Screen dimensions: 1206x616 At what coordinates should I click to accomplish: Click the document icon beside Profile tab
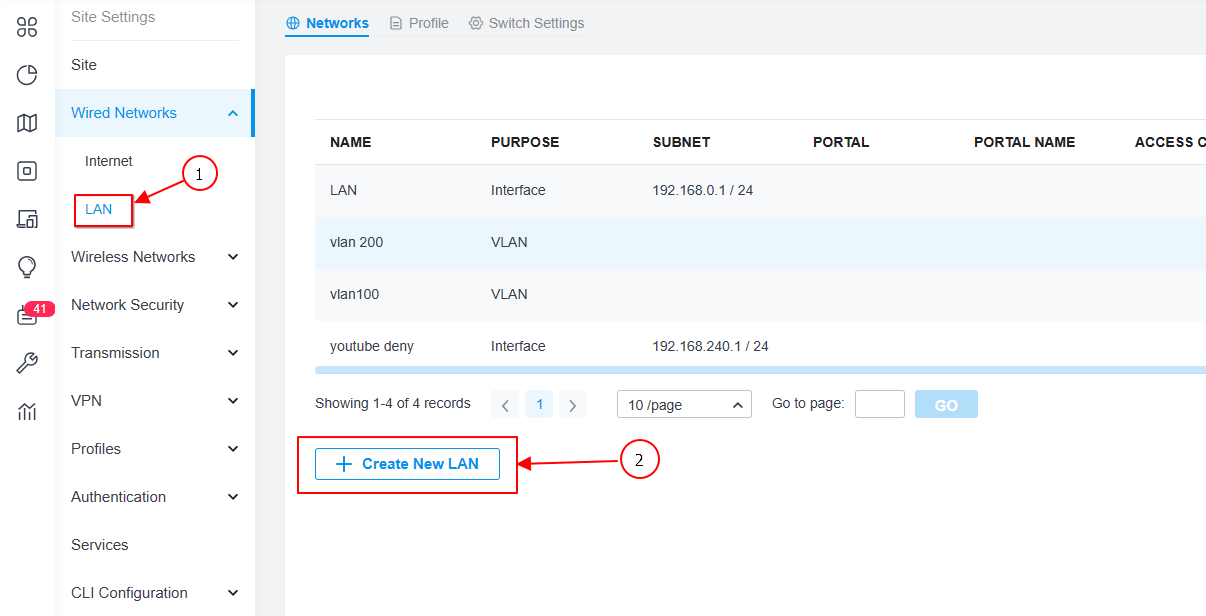pos(396,23)
